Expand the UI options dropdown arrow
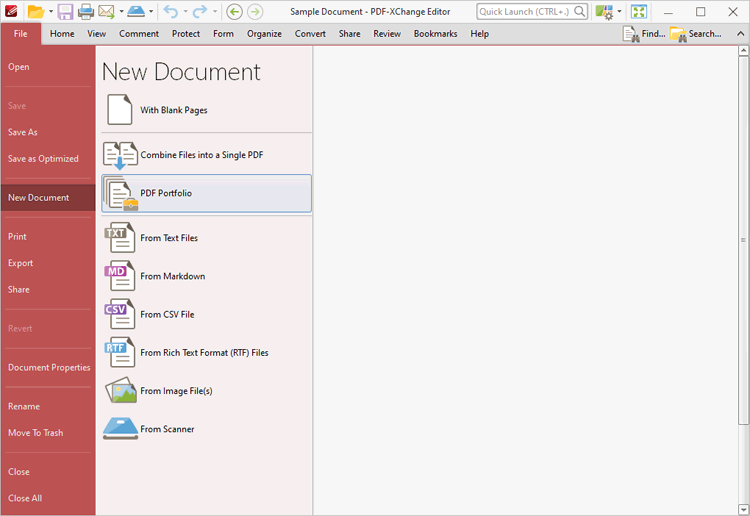 [x=619, y=11]
